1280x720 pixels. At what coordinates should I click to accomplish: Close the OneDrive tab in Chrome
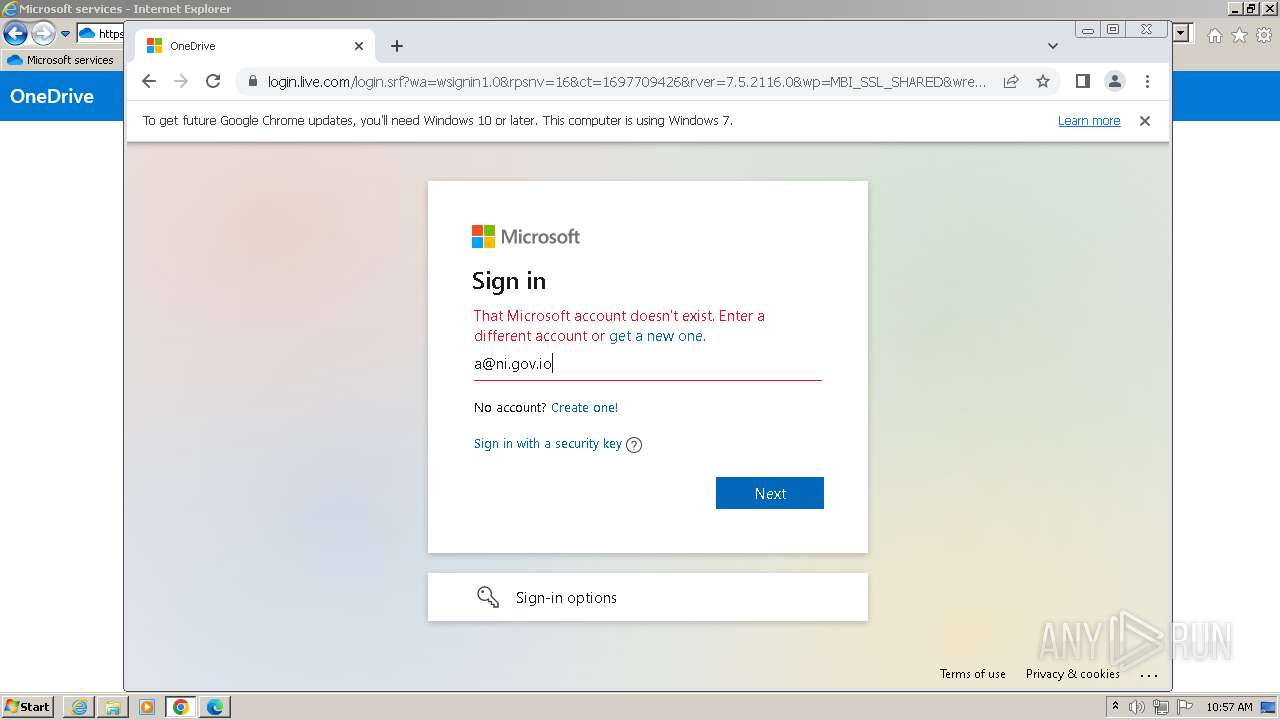[x=359, y=46]
